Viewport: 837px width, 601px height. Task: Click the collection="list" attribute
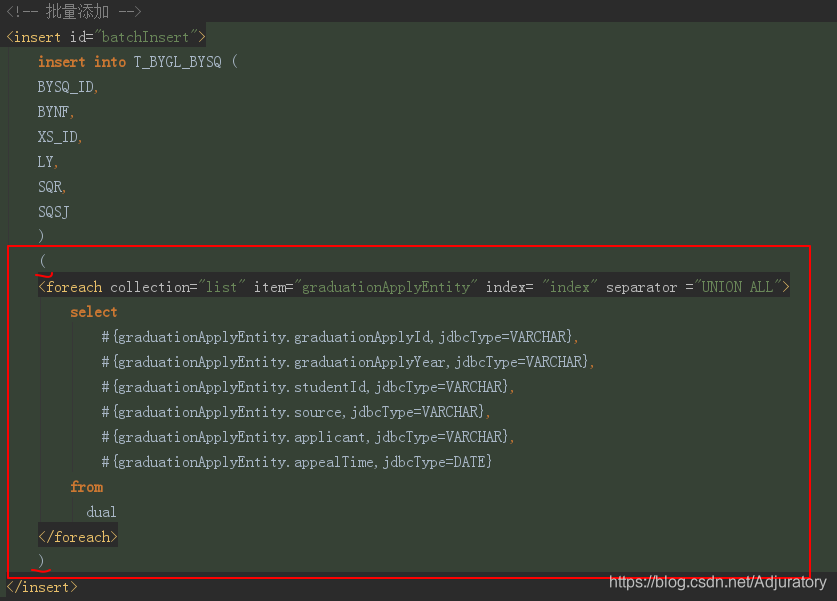point(178,287)
